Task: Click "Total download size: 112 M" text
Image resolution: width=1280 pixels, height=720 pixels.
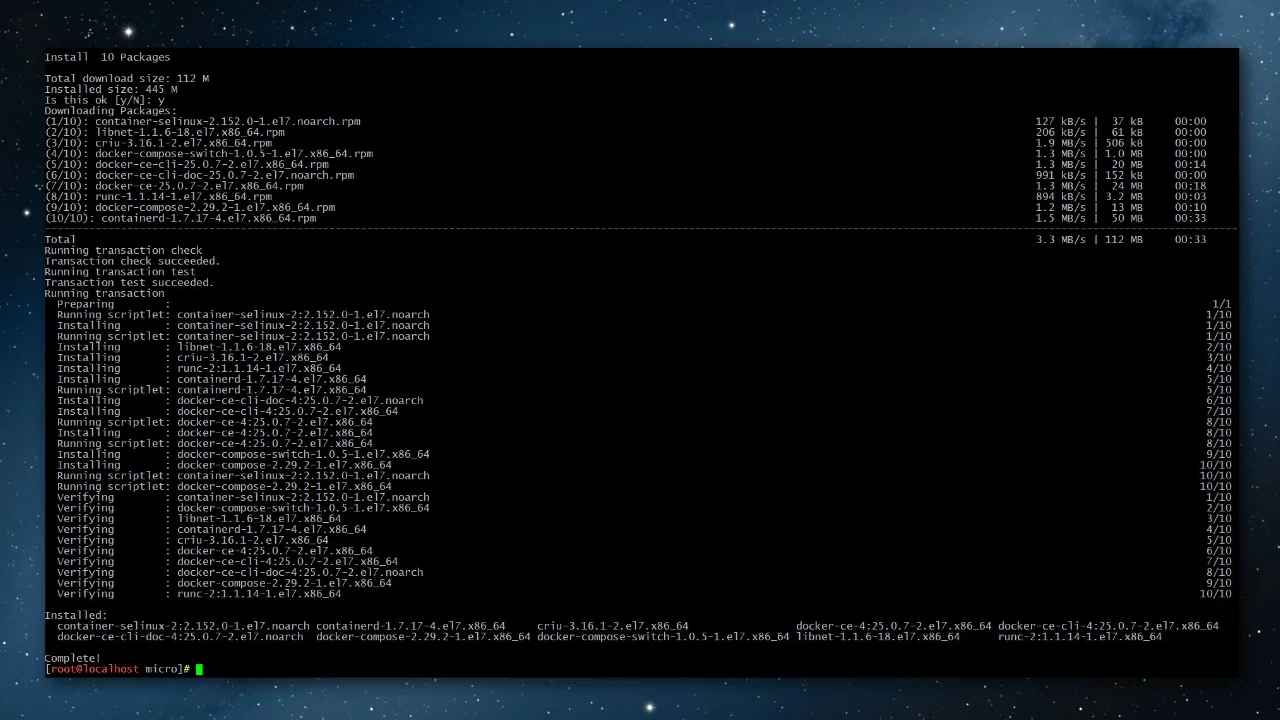Action: [126, 79]
